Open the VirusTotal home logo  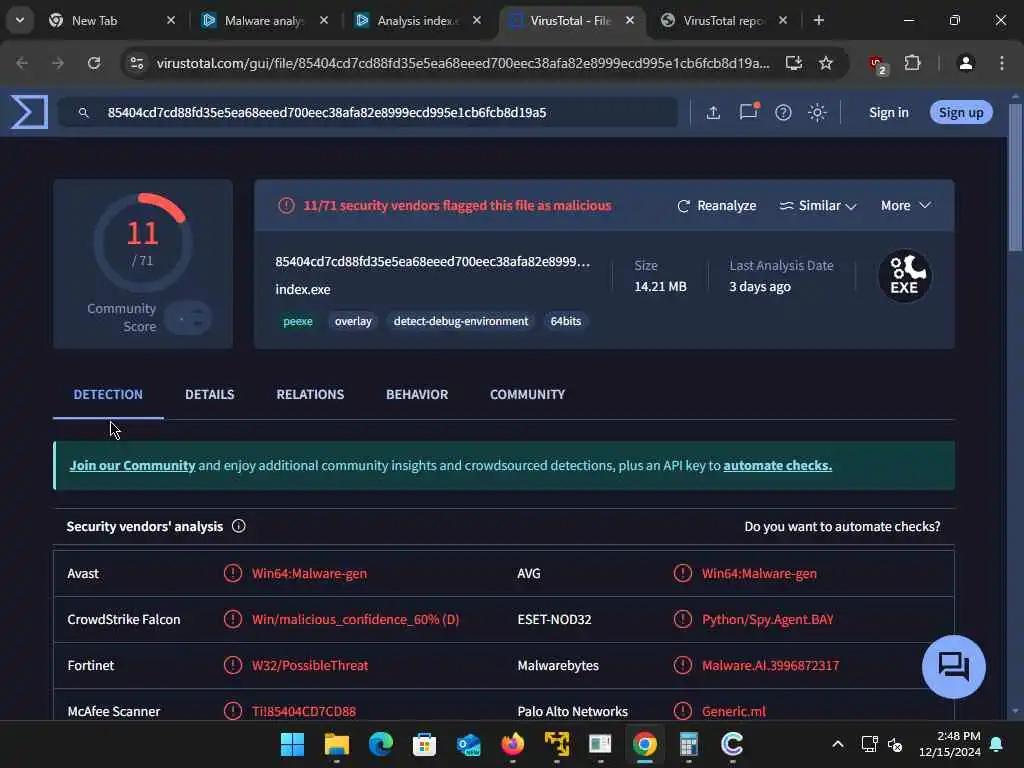click(29, 112)
